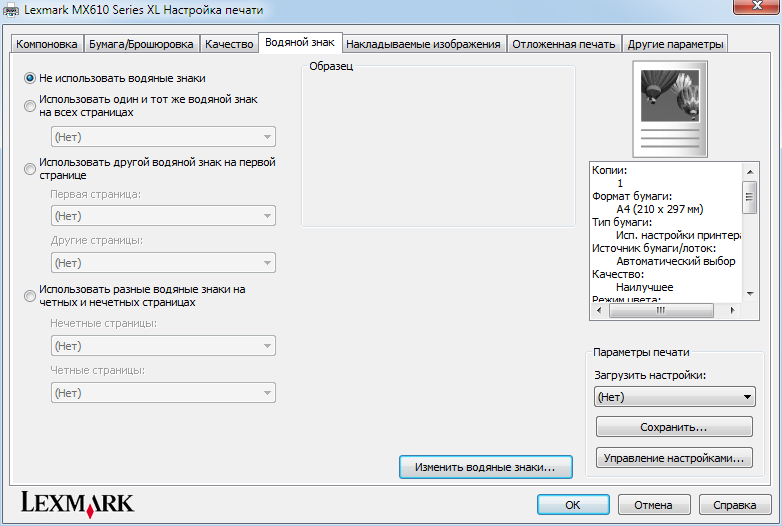Click 'Тип бумаги:' summary line

(x=622, y=222)
